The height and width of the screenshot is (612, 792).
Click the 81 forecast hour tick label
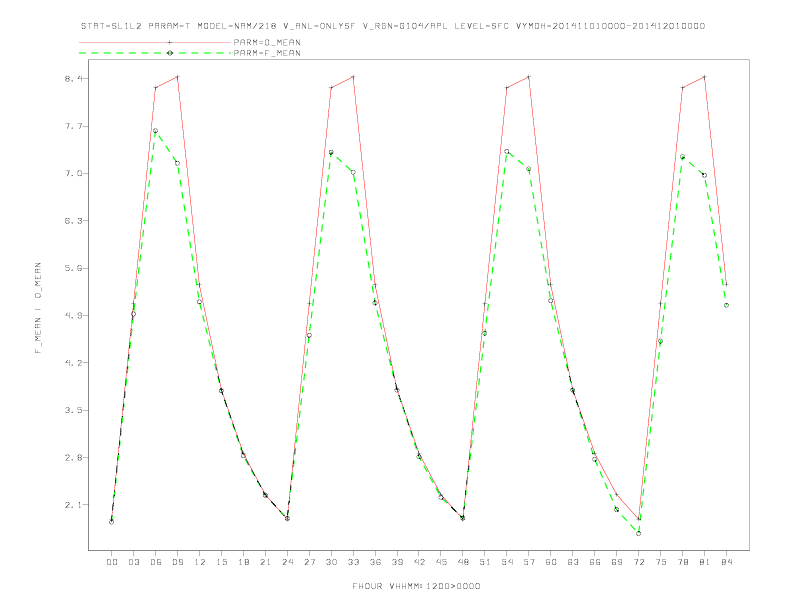pyautogui.click(x=705, y=562)
